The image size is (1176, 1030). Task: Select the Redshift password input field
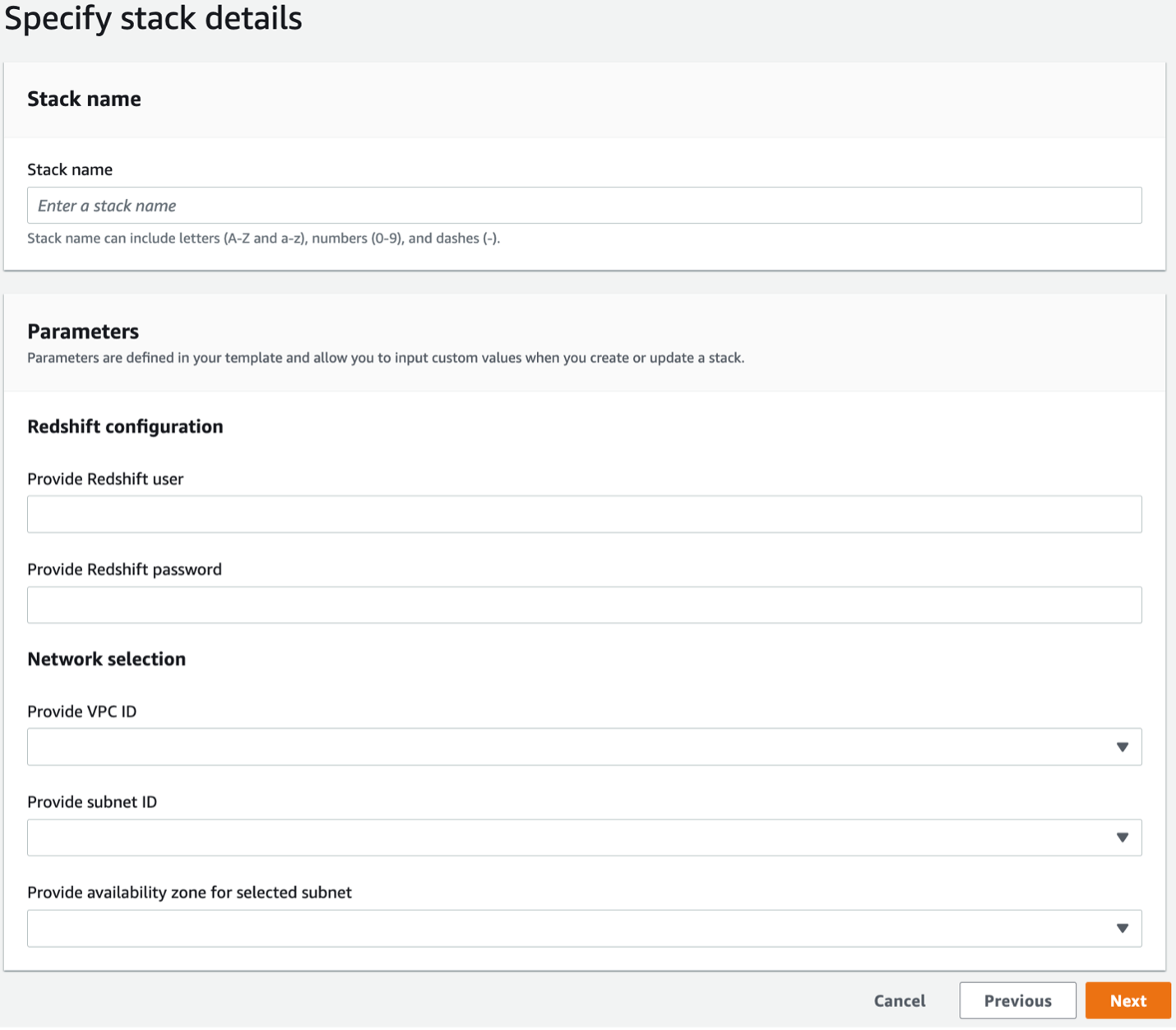(x=584, y=605)
